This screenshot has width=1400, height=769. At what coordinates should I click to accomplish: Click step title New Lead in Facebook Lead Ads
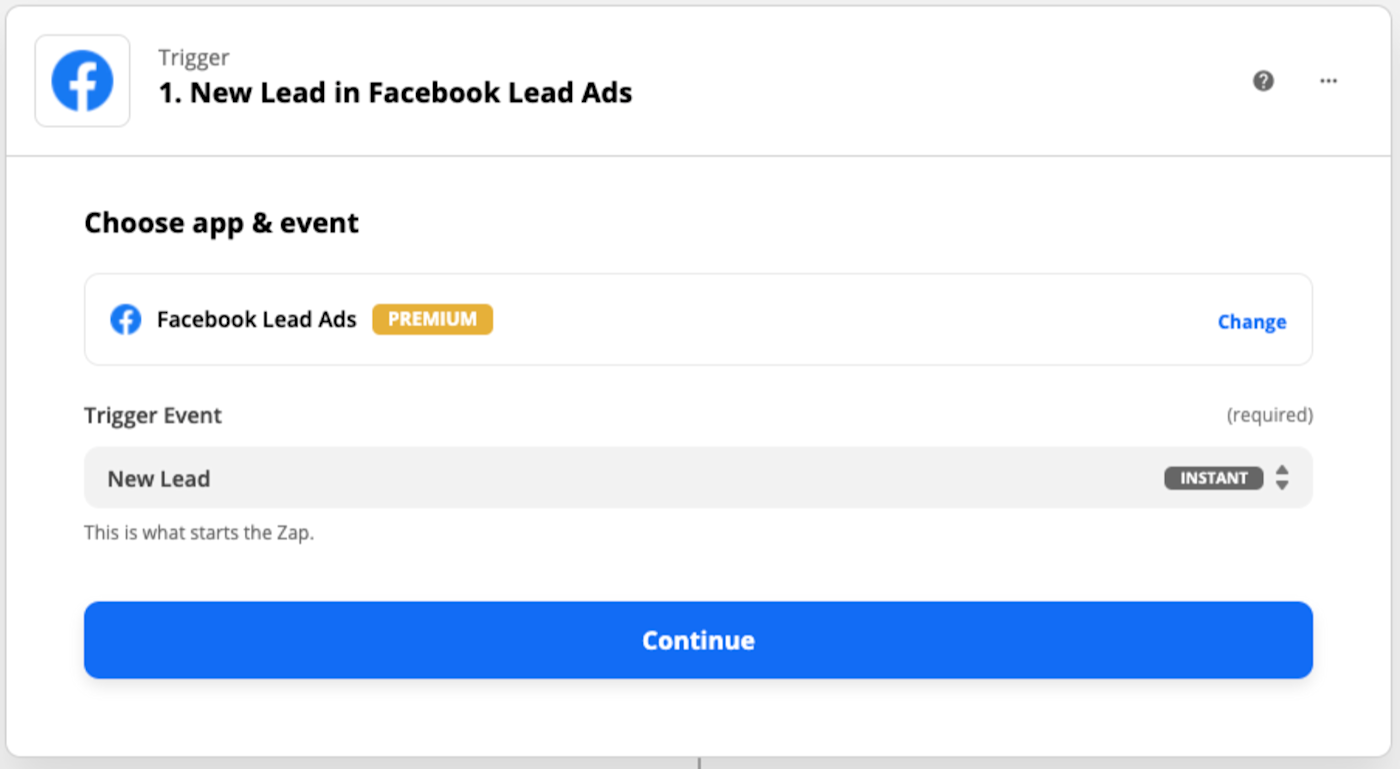395,93
